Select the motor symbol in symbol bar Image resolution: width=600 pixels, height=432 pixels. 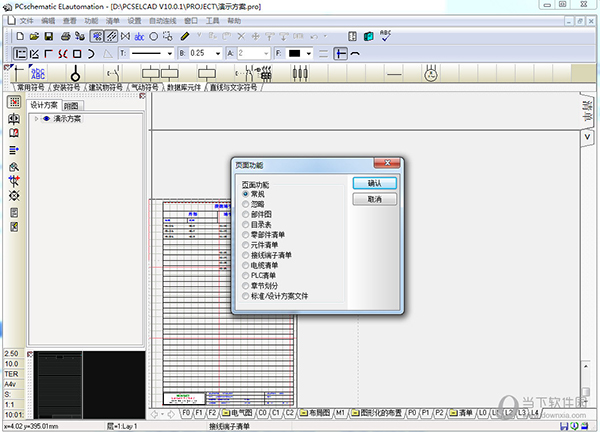(x=432, y=73)
